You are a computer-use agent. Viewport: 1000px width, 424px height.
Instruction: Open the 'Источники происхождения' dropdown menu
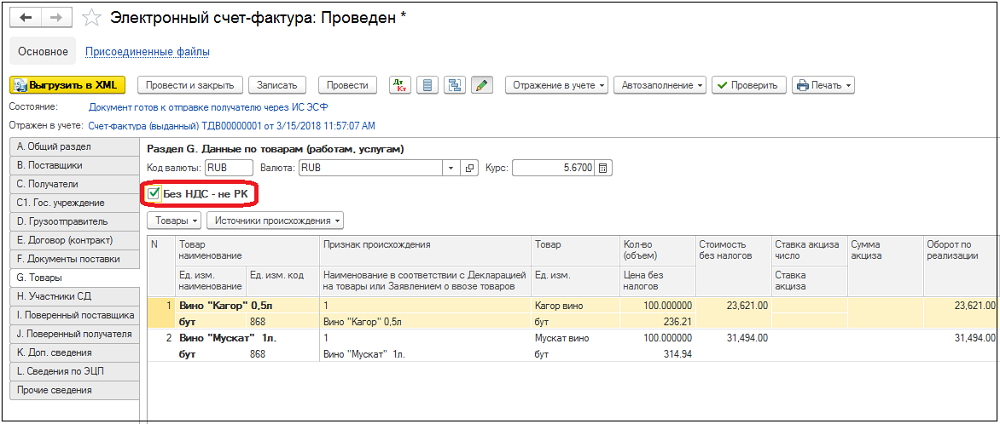[x=275, y=219]
